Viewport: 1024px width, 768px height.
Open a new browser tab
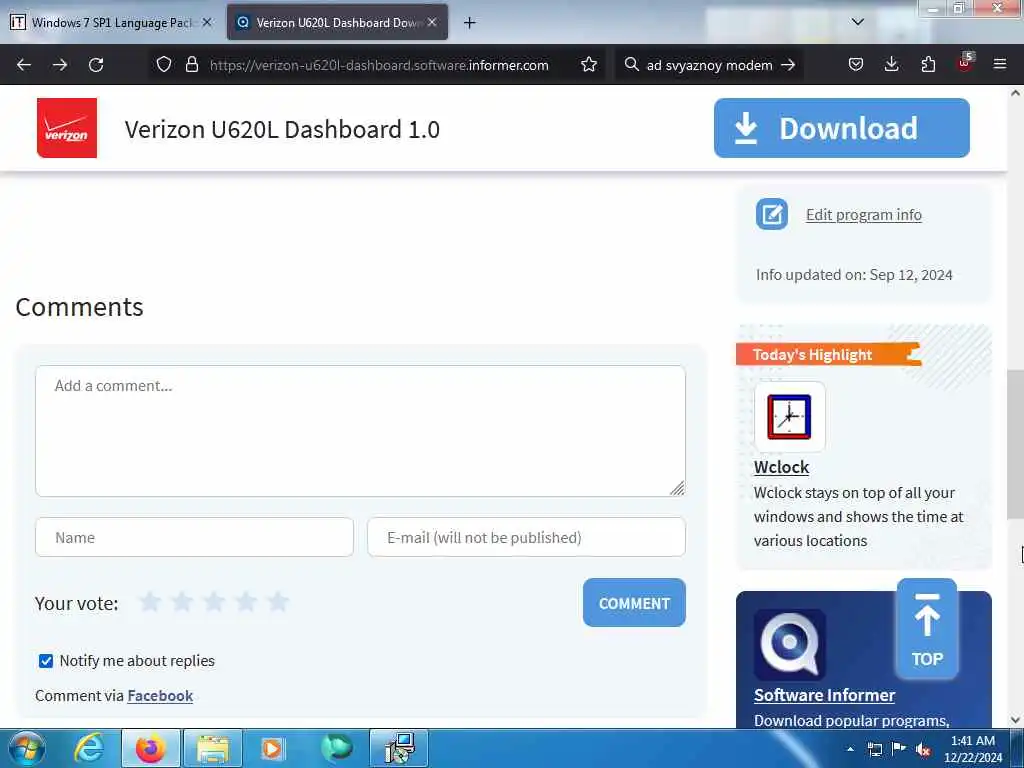coord(470,23)
